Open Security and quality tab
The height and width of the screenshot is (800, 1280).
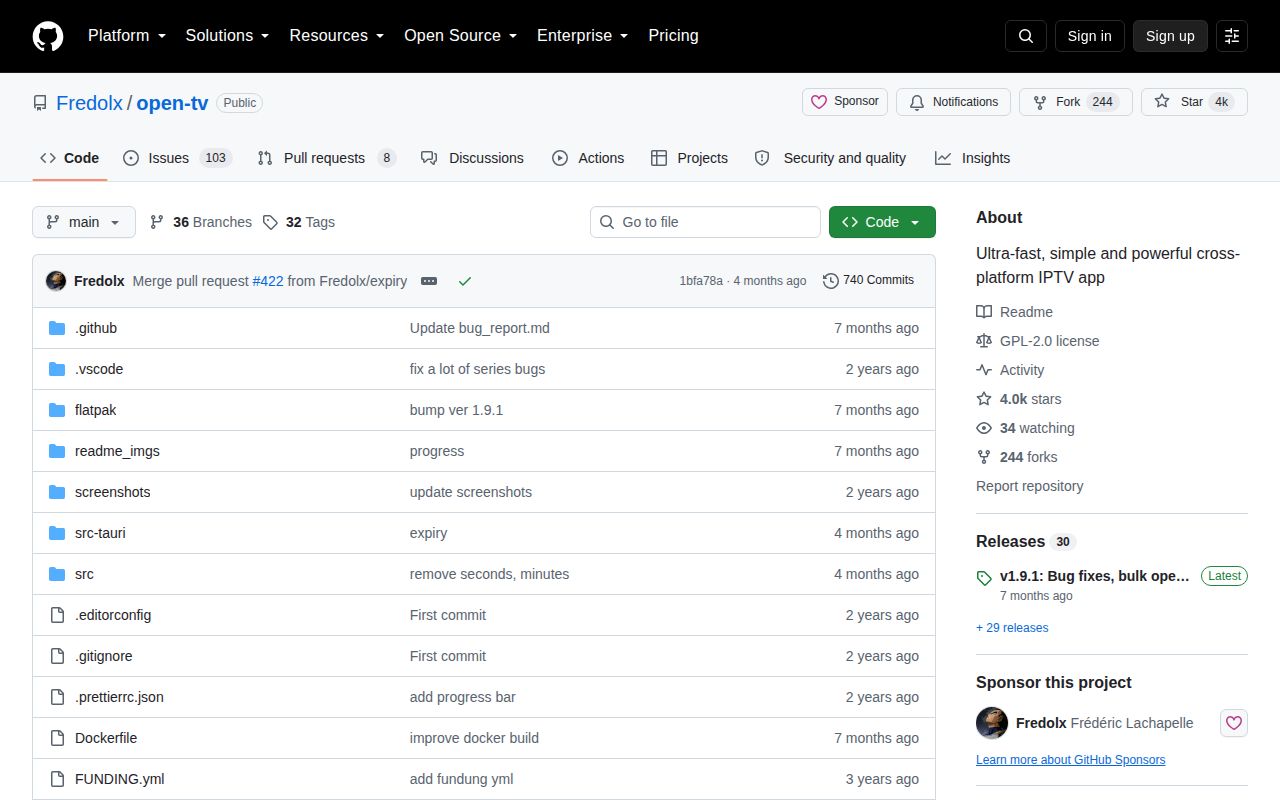pyautogui.click(x=830, y=158)
